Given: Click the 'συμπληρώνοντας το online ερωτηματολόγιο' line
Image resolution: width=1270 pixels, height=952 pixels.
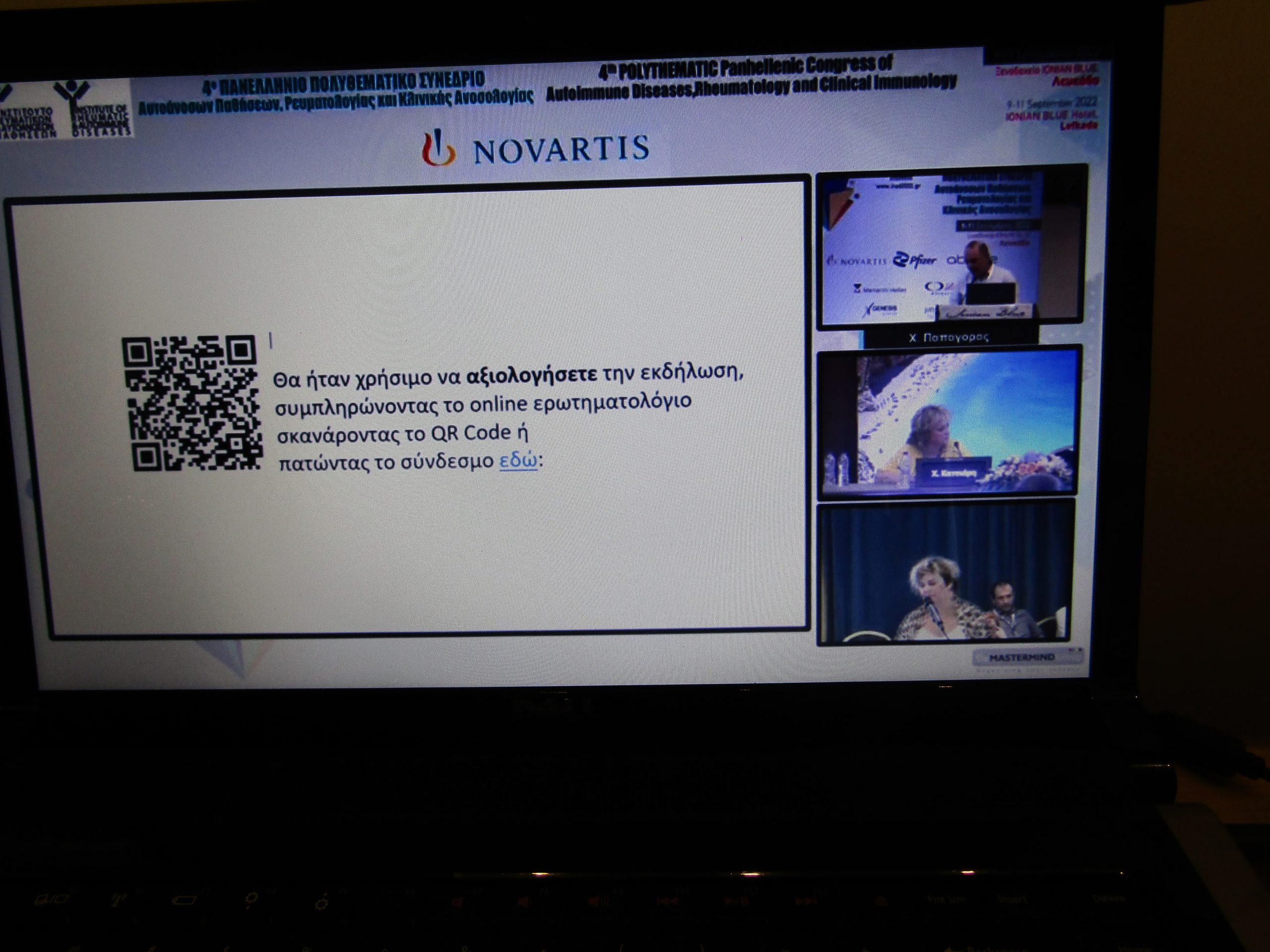Looking at the screenshot, I should (483, 404).
